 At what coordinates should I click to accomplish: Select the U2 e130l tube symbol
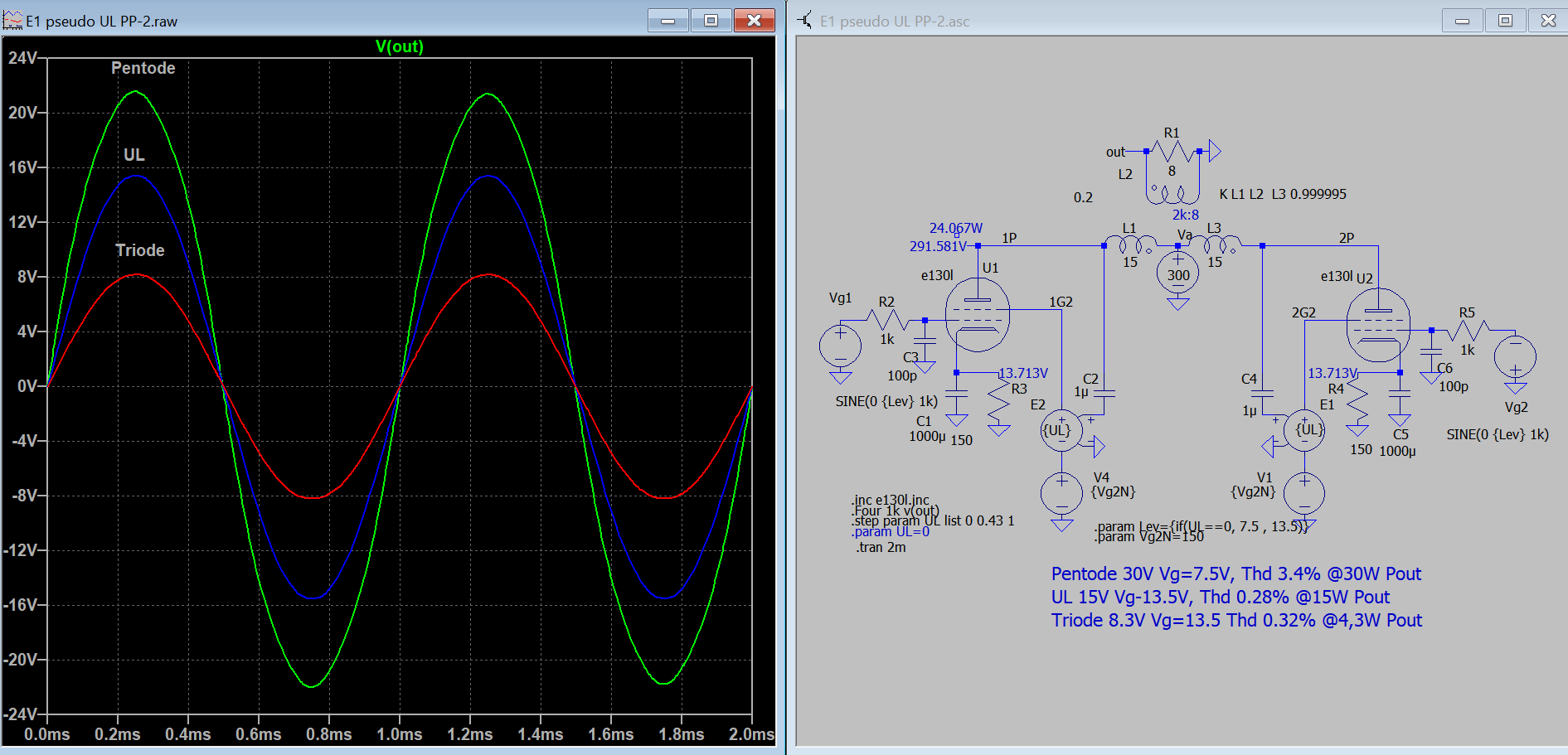[1378, 325]
